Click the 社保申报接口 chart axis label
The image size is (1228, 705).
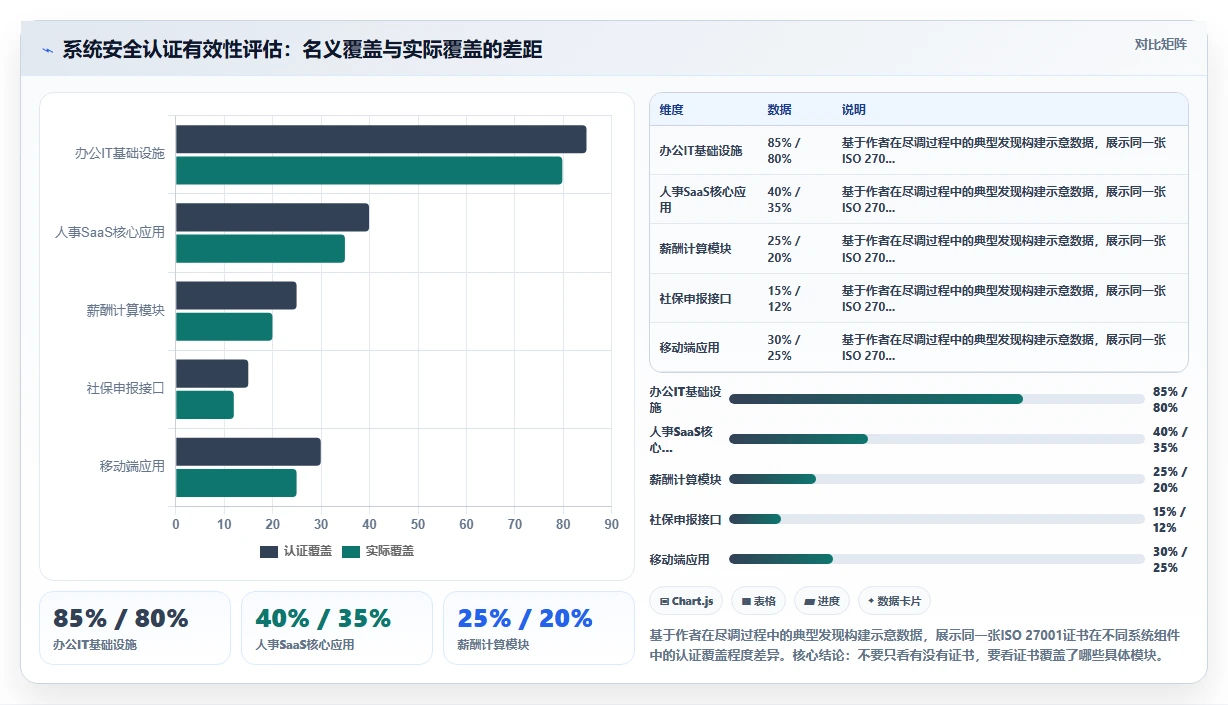[x=125, y=388]
